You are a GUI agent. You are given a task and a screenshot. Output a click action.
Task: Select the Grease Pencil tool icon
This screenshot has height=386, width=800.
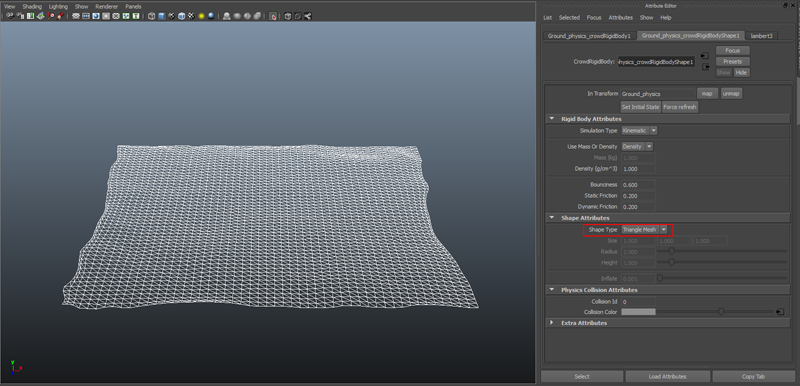[x=60, y=16]
